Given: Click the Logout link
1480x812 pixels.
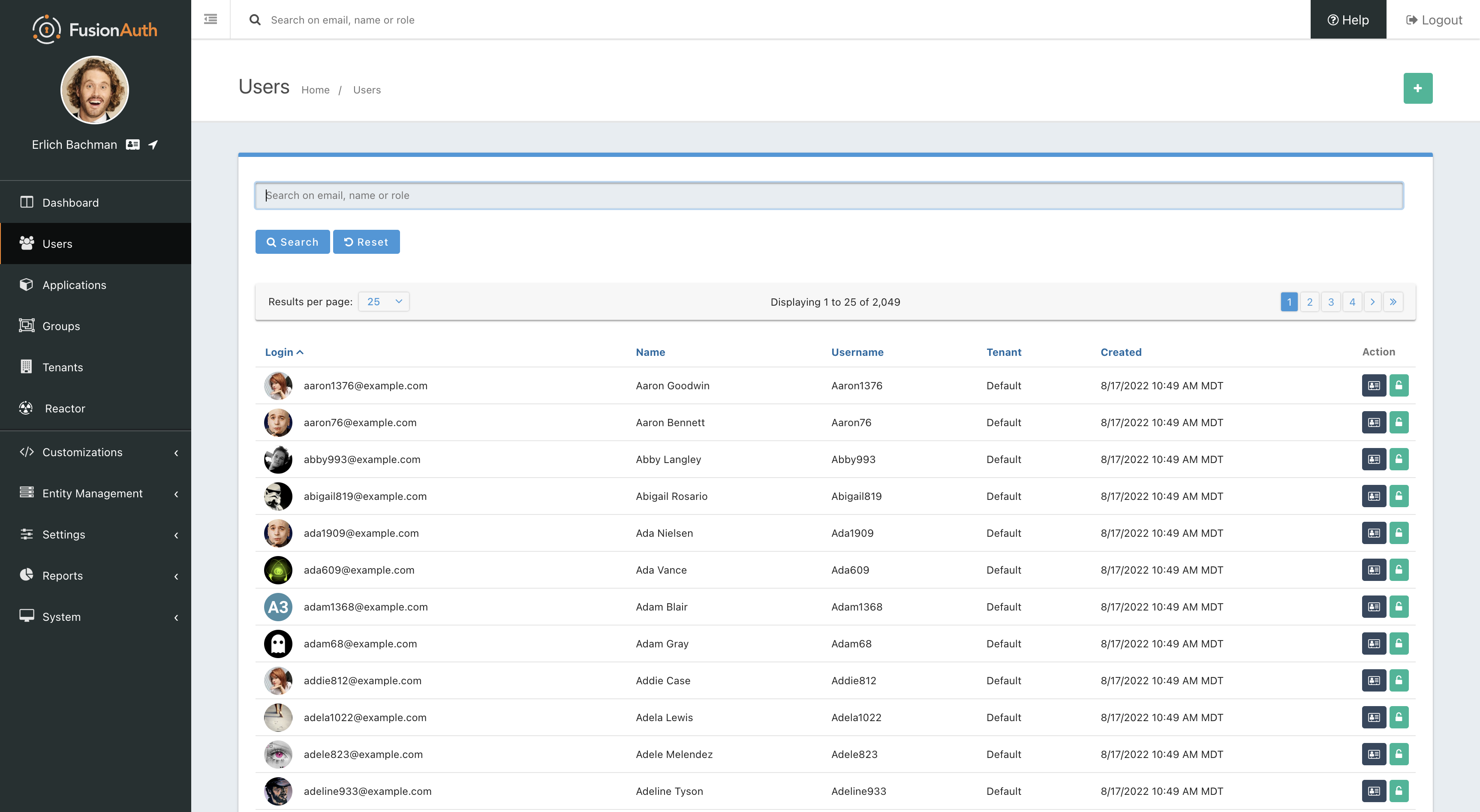Looking at the screenshot, I should tap(1433, 20).
